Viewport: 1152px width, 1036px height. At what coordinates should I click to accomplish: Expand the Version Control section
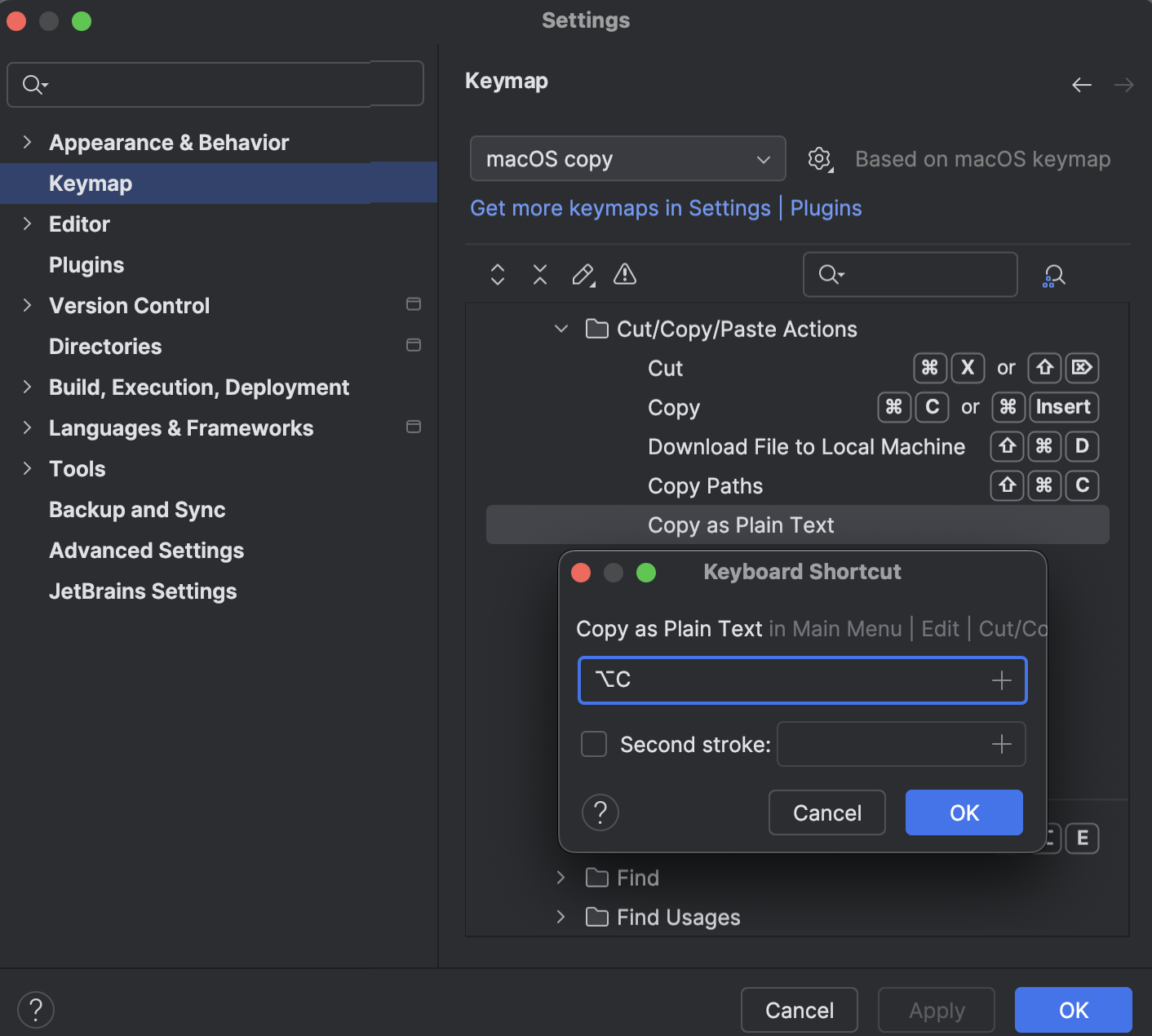click(27, 305)
